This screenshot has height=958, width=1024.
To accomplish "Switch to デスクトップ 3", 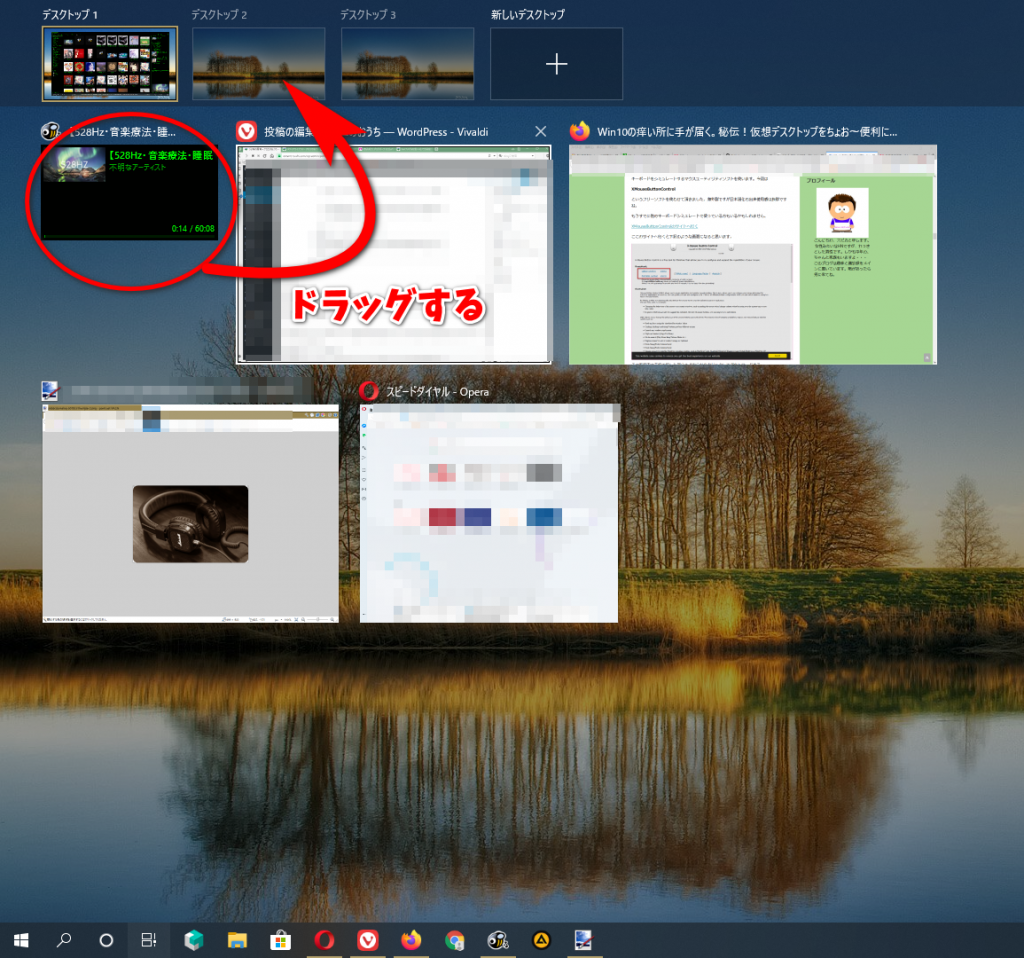I will point(407,64).
